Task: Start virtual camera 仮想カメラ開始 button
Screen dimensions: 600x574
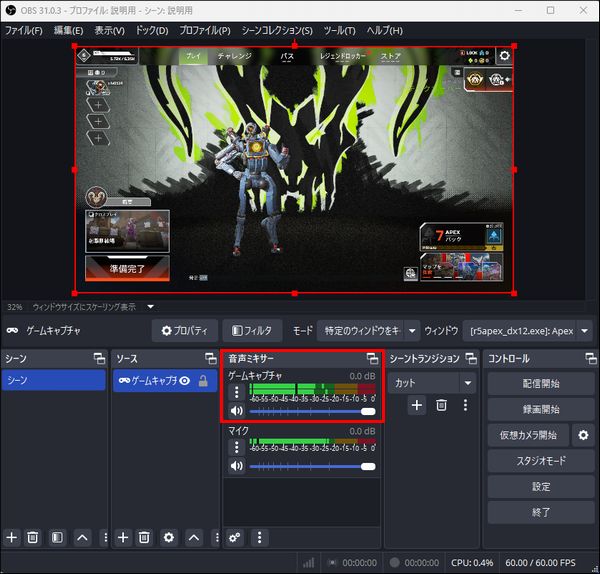Action: pos(528,435)
